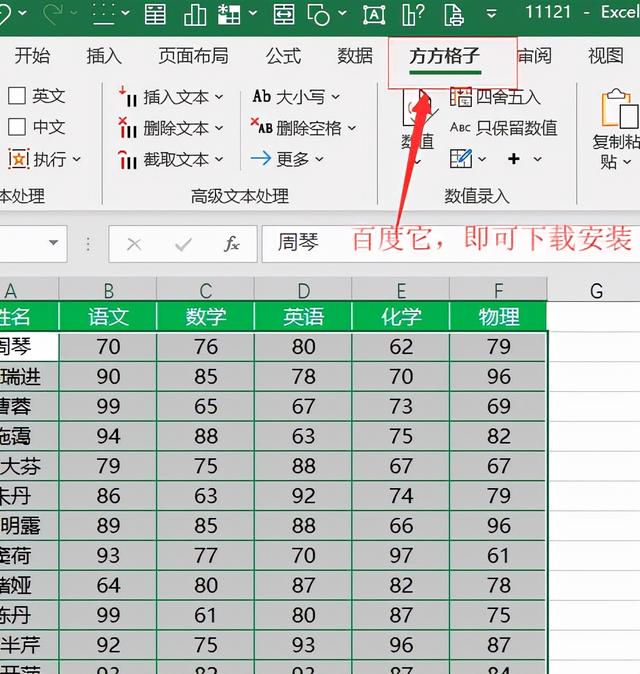Screen dimensions: 640x674
Task: Open Customize Quick Access Toolbar dropdown
Action: tap(491, 14)
